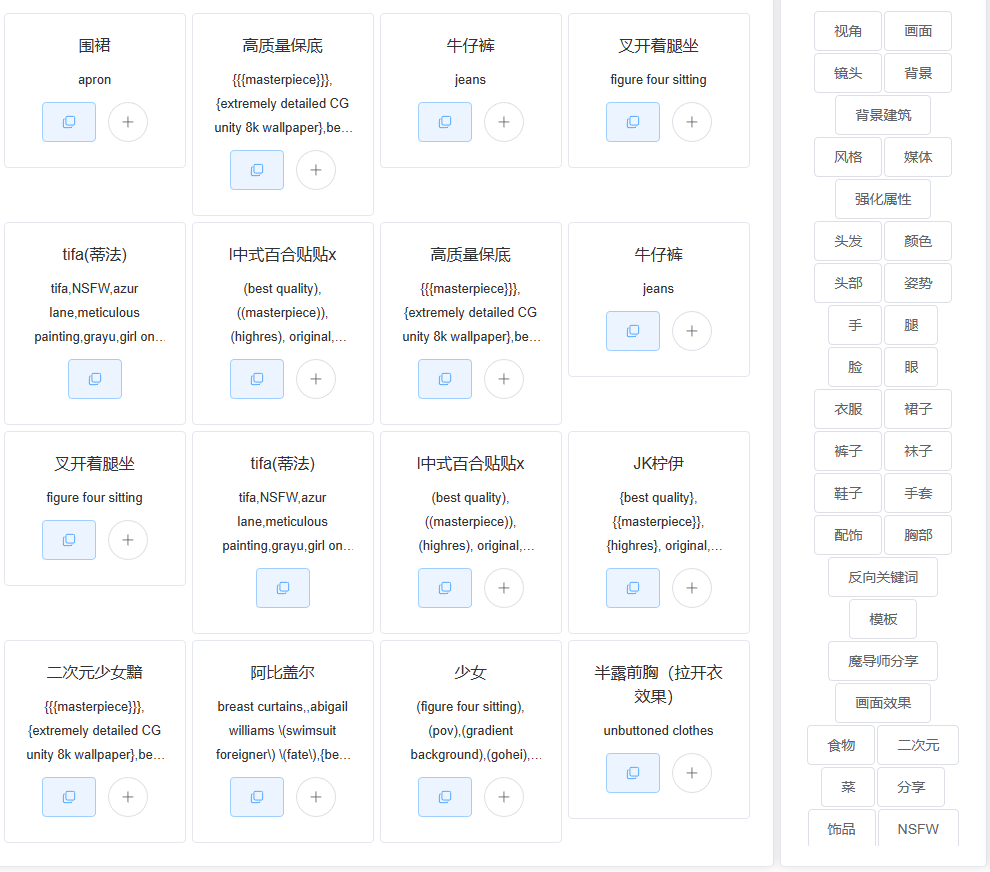Open the 魔导师分享 section

[883, 661]
